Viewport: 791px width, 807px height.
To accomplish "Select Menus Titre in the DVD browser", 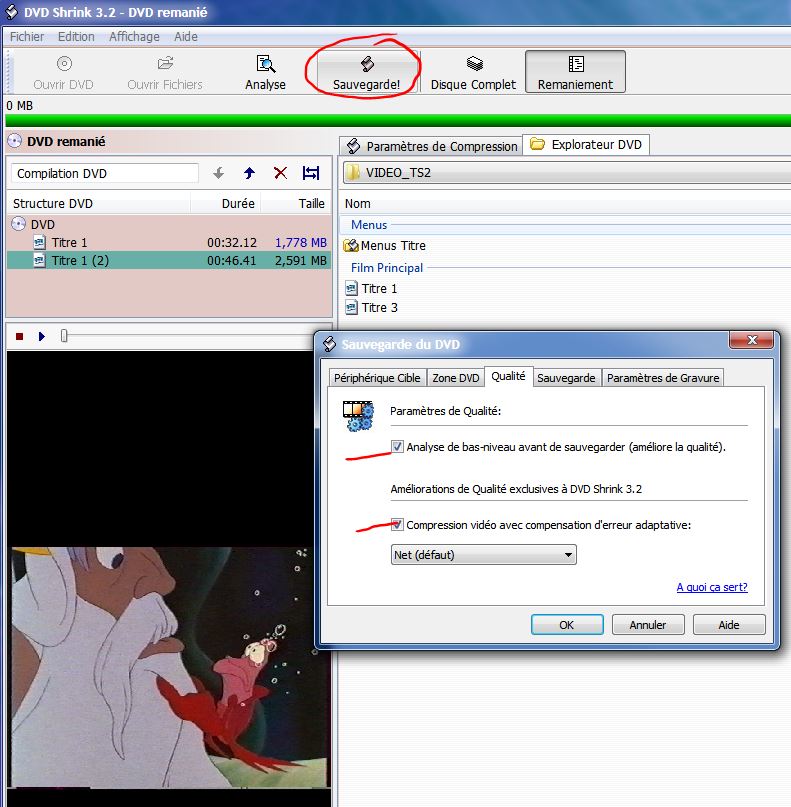I will click(x=385, y=246).
